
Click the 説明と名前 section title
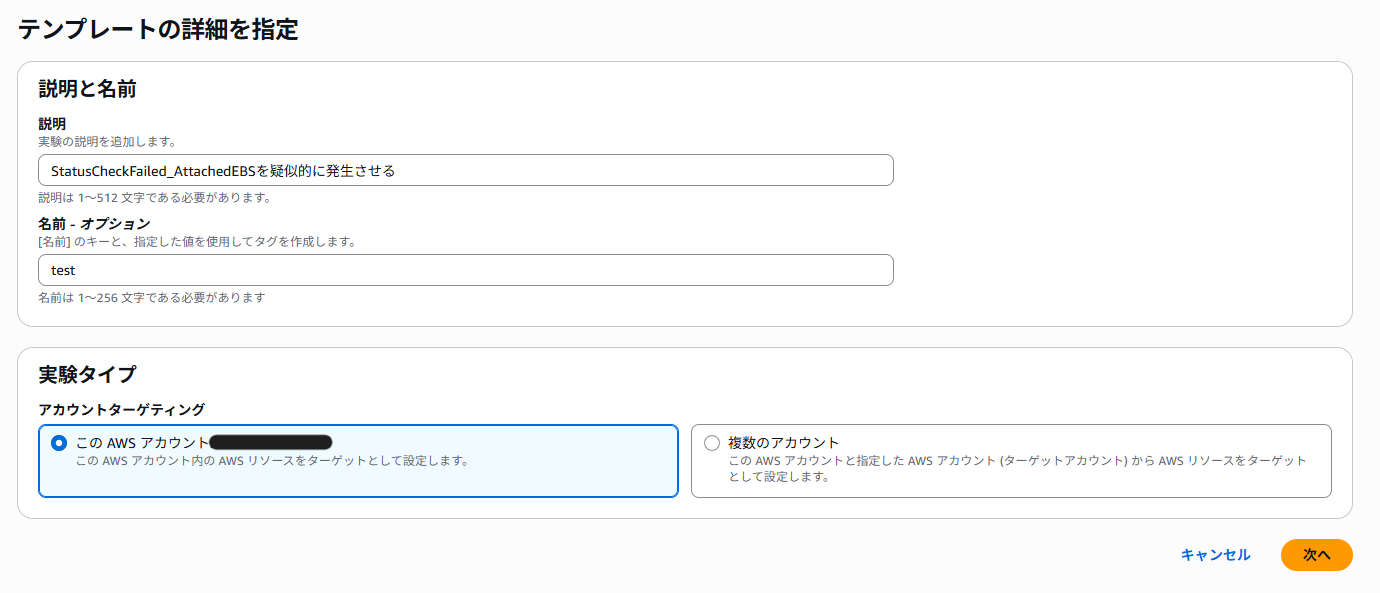87,89
